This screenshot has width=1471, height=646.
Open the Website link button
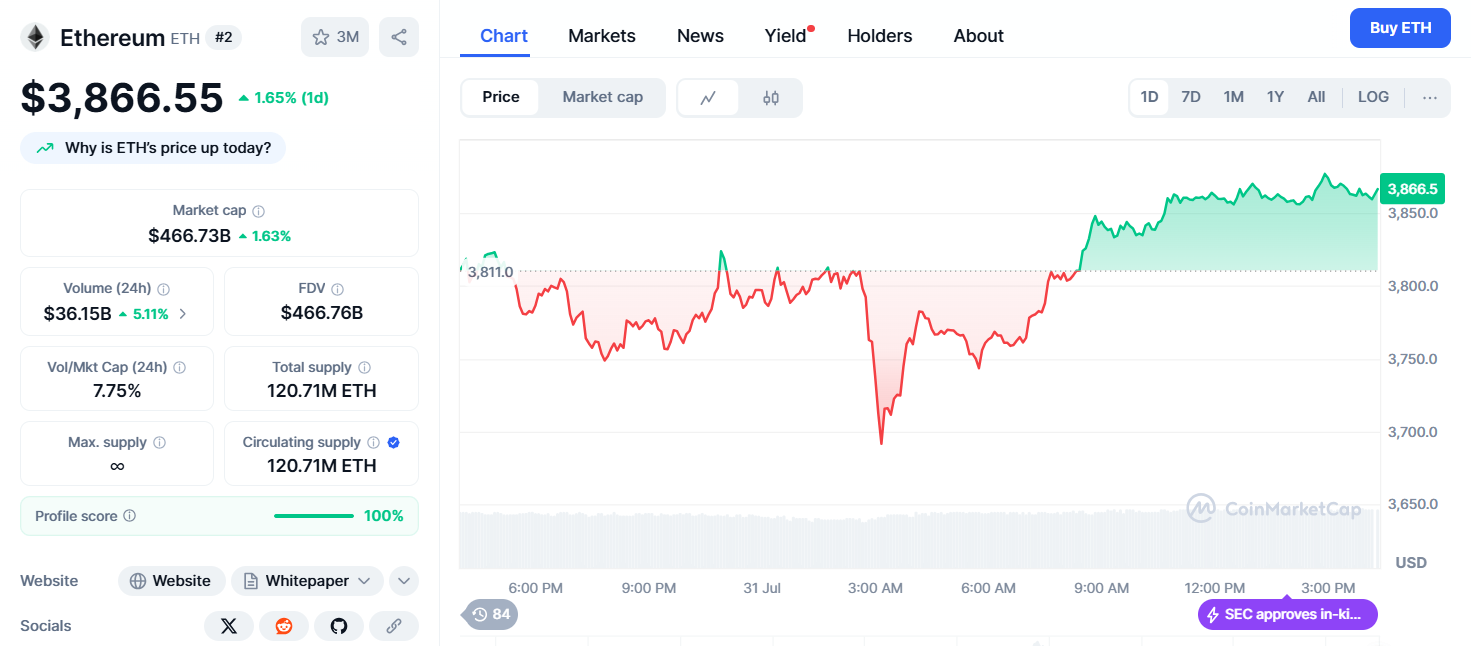(171, 581)
